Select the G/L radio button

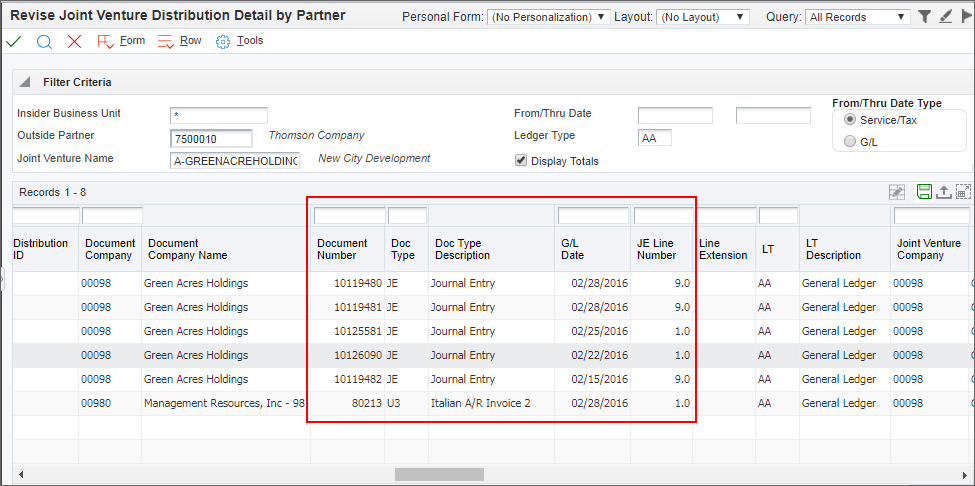(x=850, y=142)
